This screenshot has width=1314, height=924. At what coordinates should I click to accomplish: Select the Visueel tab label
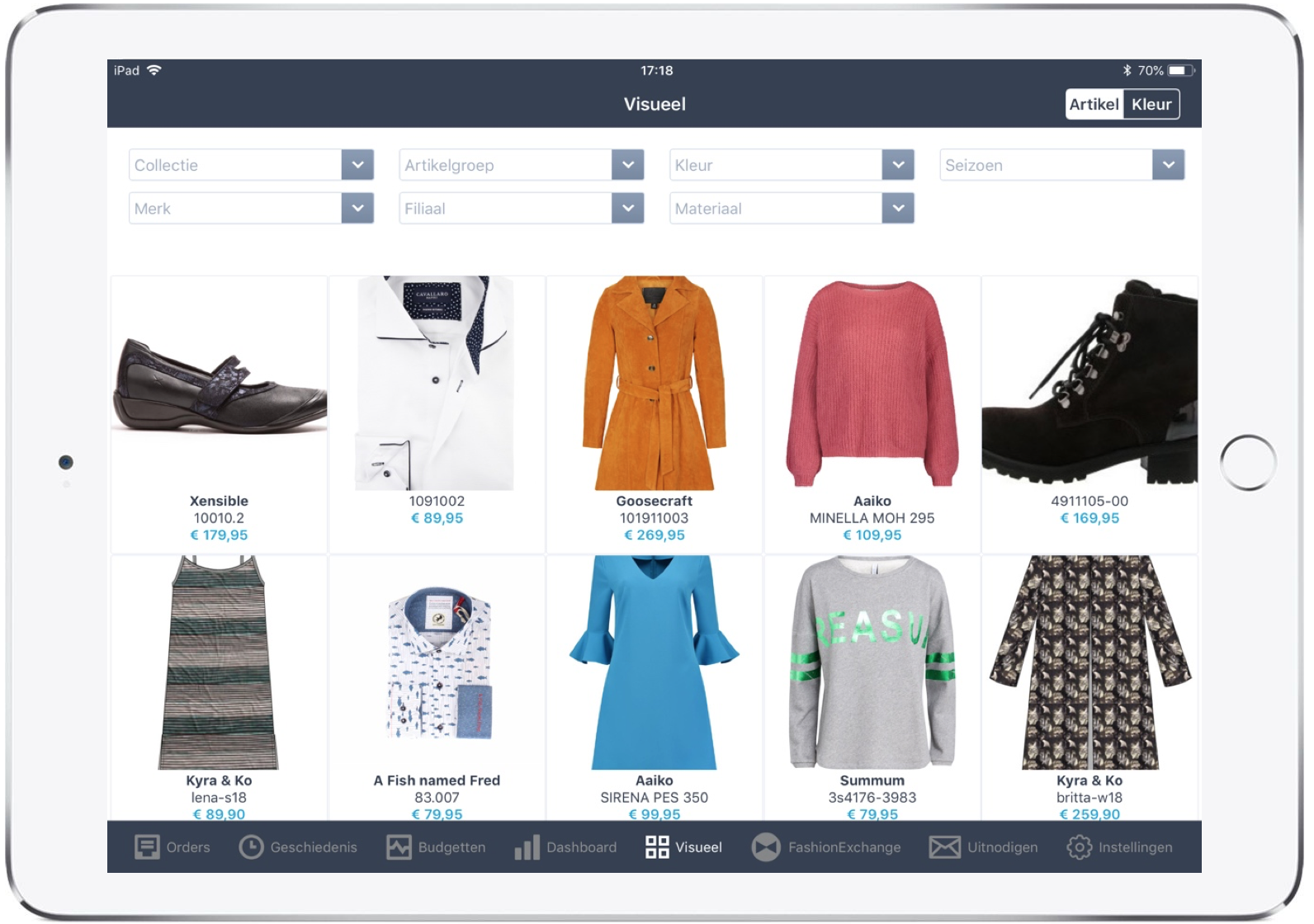(698, 847)
